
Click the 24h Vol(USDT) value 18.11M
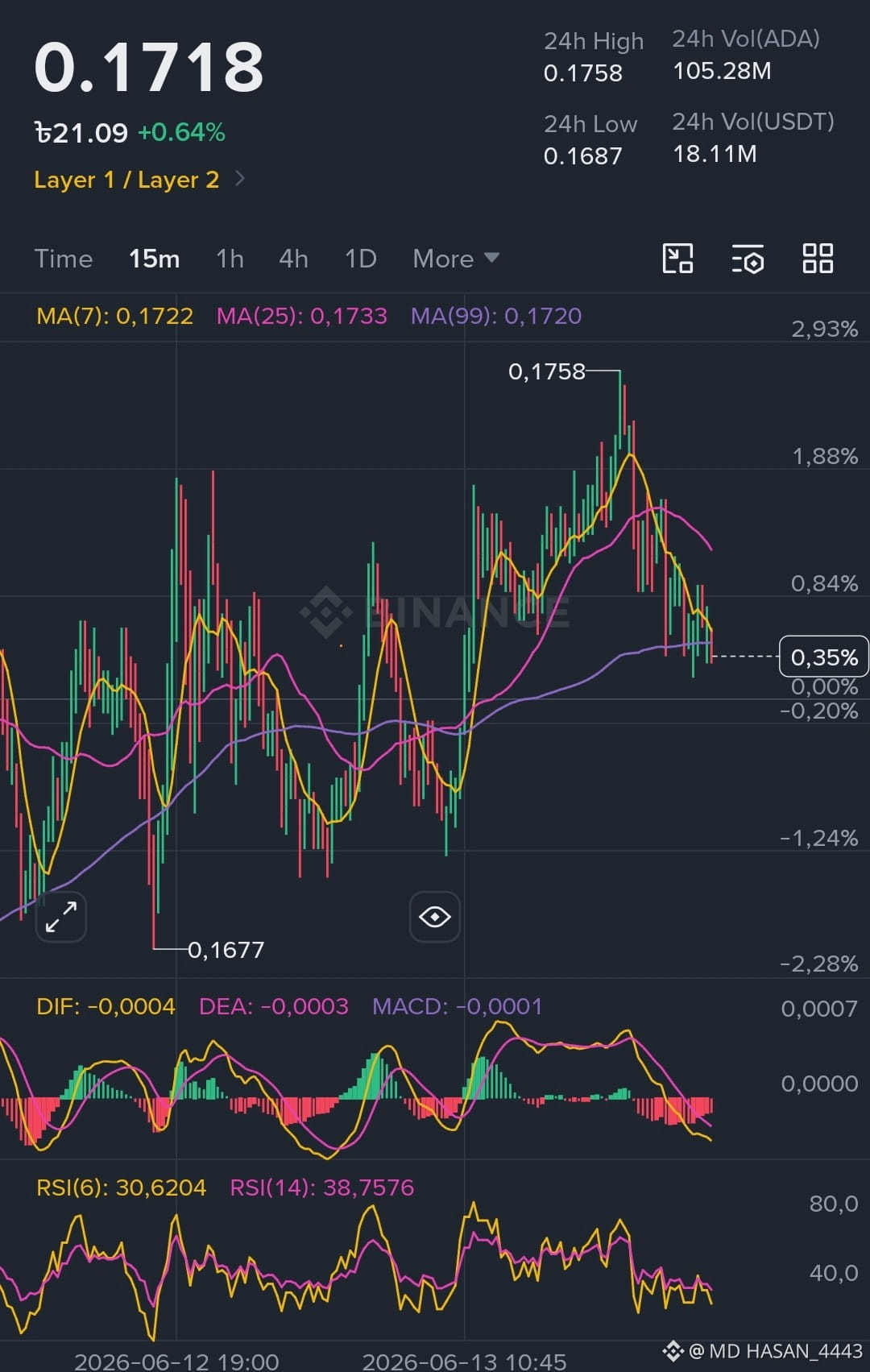pos(715,154)
